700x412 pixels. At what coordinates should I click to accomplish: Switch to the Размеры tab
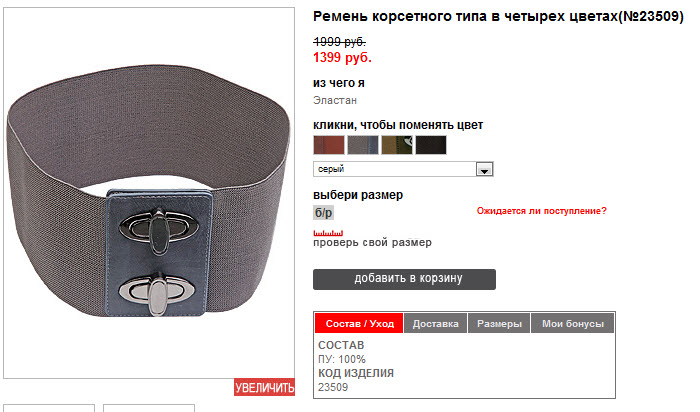point(499,323)
